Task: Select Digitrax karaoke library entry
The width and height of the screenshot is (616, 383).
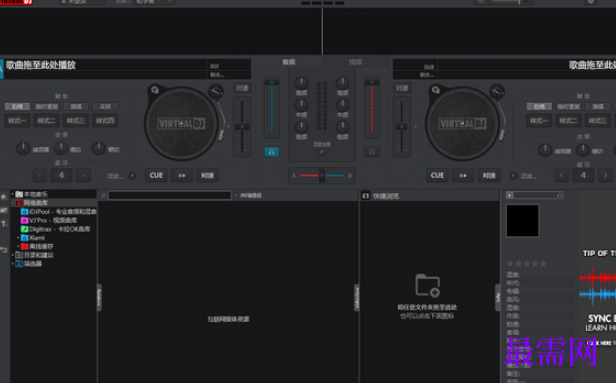Action: [x=55, y=229]
